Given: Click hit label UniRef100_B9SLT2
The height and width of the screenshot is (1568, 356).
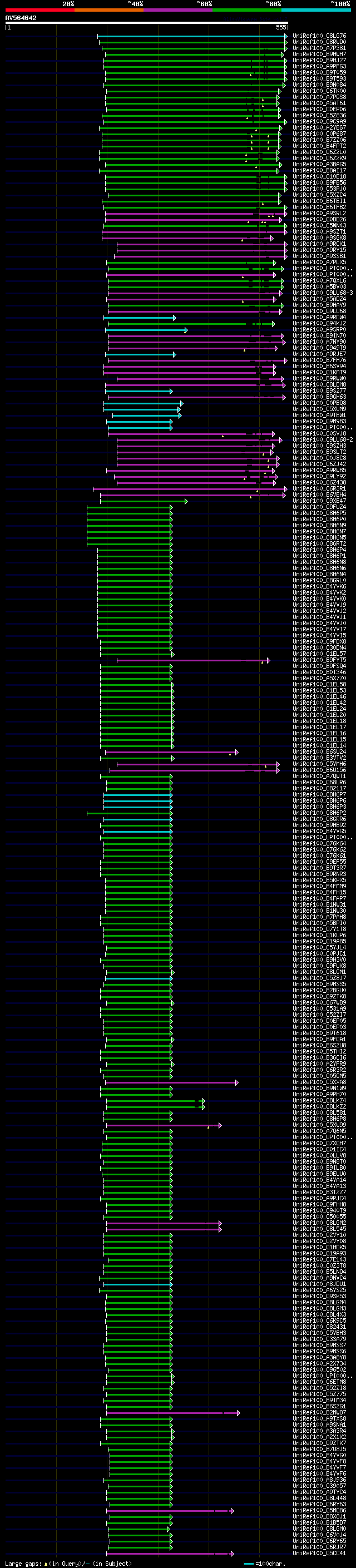Looking at the screenshot, I should coord(319,452).
